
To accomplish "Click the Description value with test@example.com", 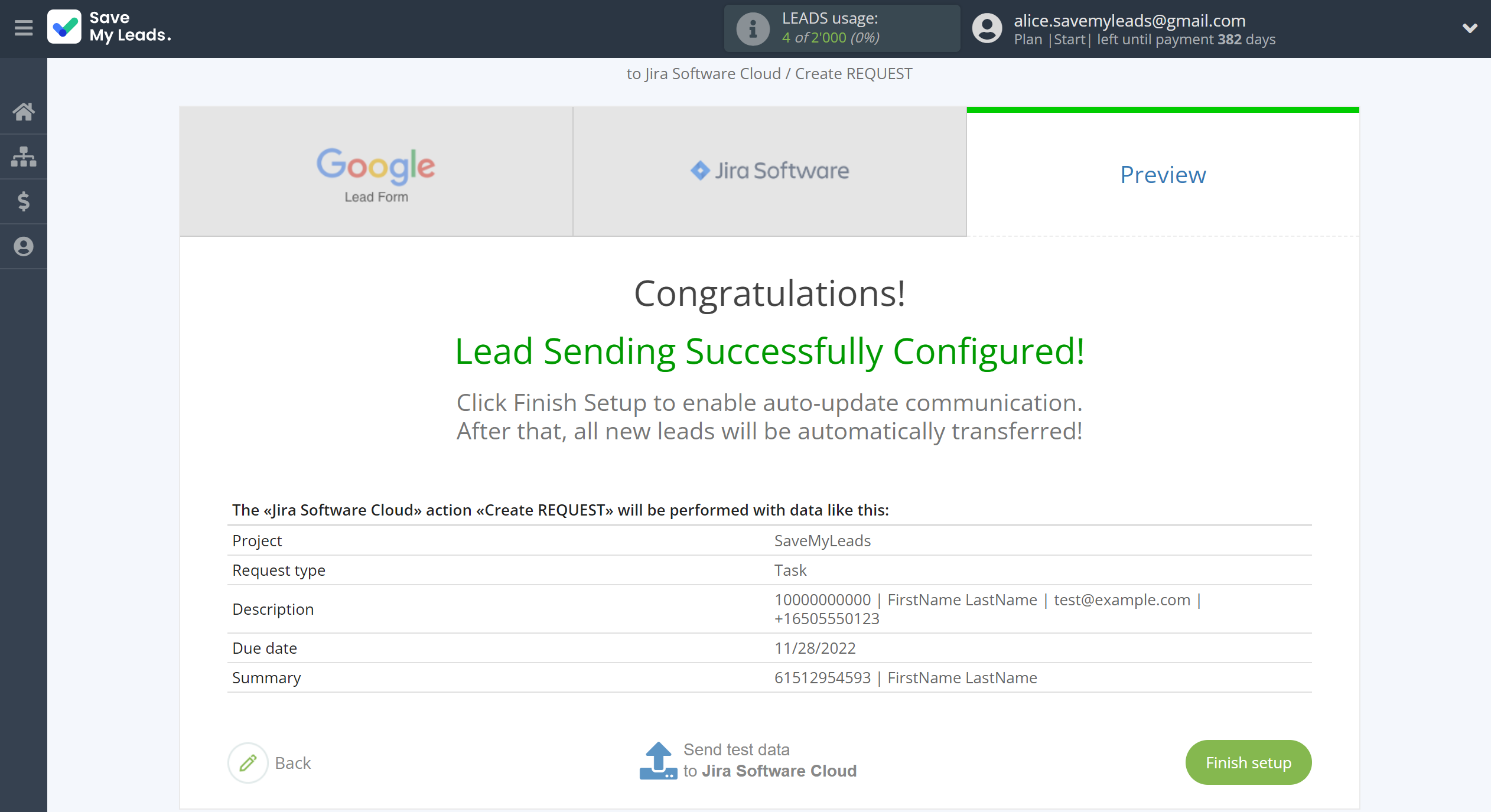I will point(988,609).
